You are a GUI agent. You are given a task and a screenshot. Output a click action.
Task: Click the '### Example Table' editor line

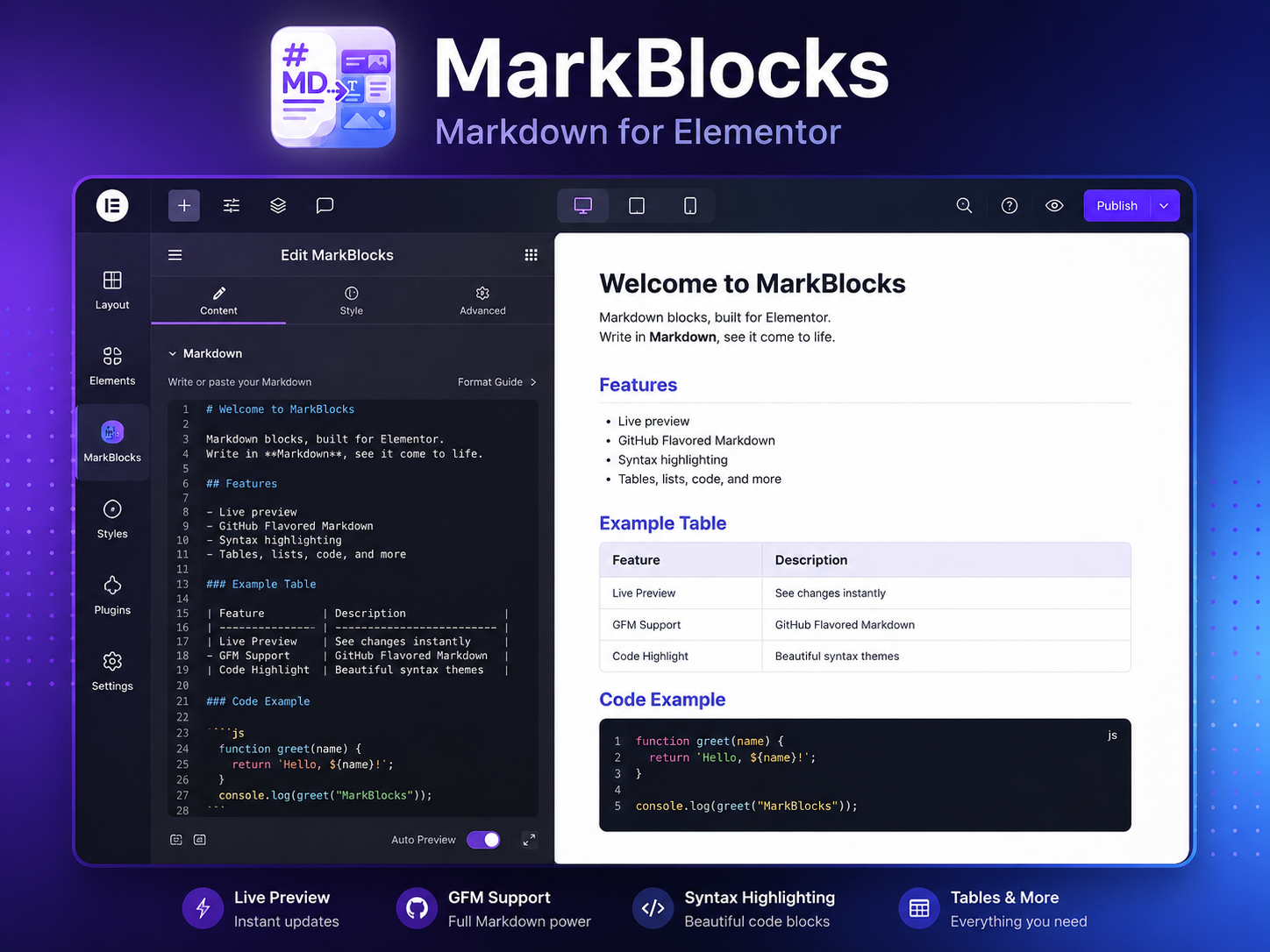260,584
